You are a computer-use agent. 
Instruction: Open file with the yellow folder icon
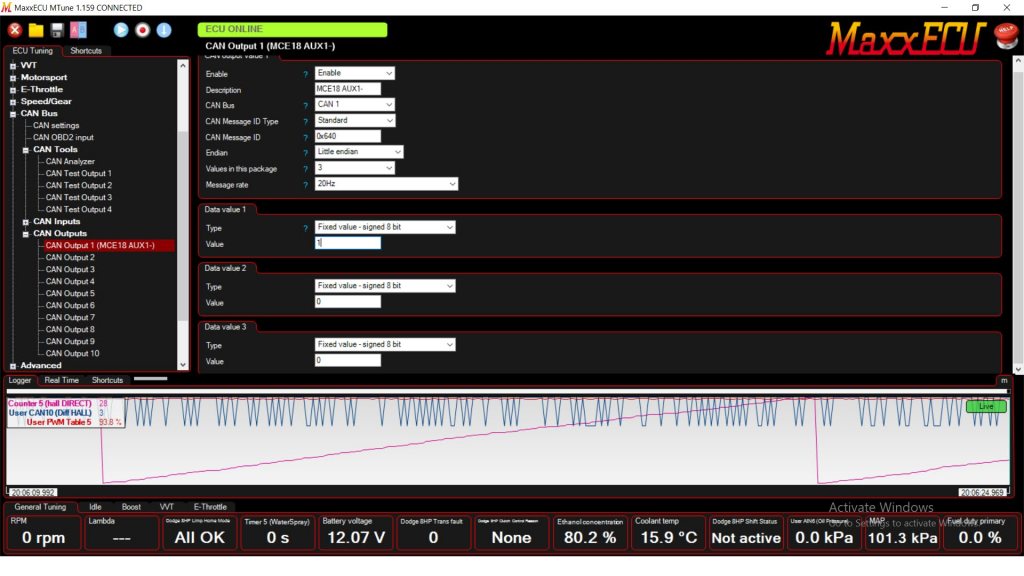pyautogui.click(x=36, y=30)
